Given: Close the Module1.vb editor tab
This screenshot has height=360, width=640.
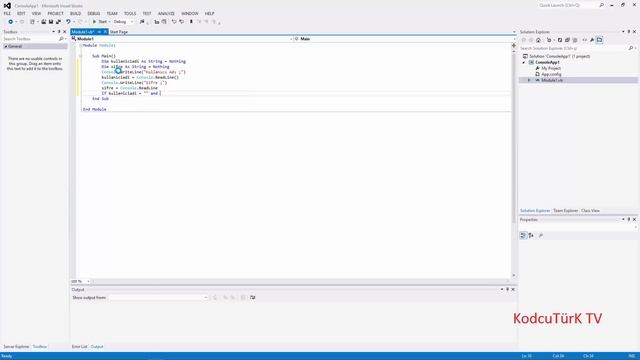Looking at the screenshot, I should pos(105,32).
